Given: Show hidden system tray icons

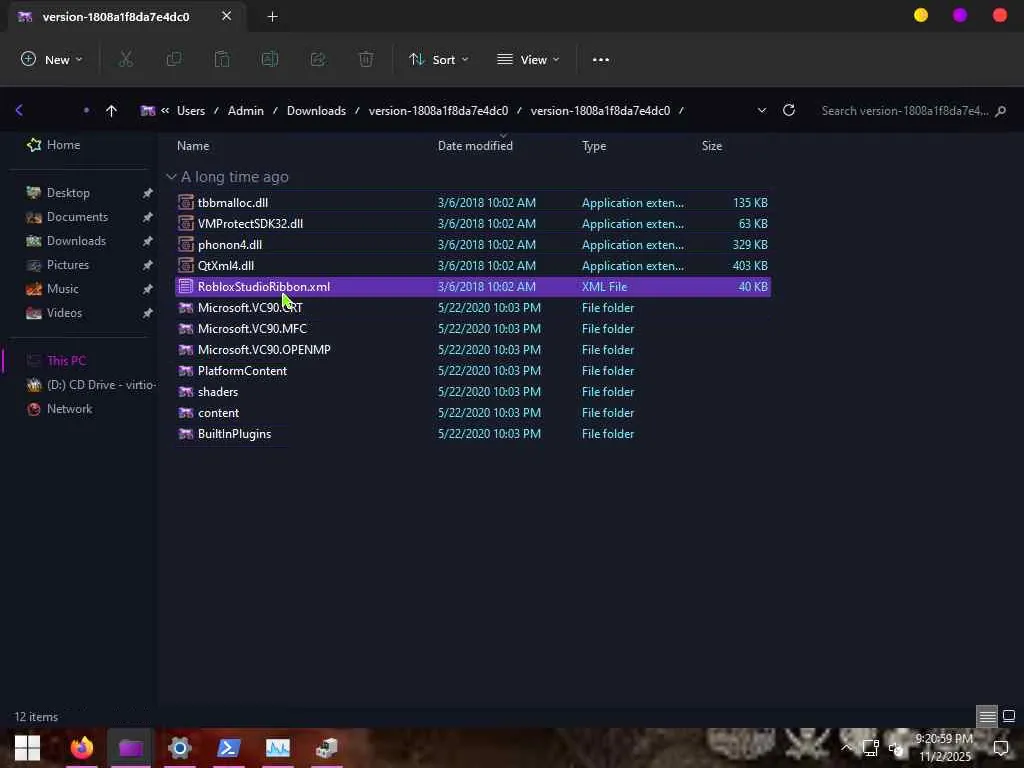Looking at the screenshot, I should tap(846, 748).
